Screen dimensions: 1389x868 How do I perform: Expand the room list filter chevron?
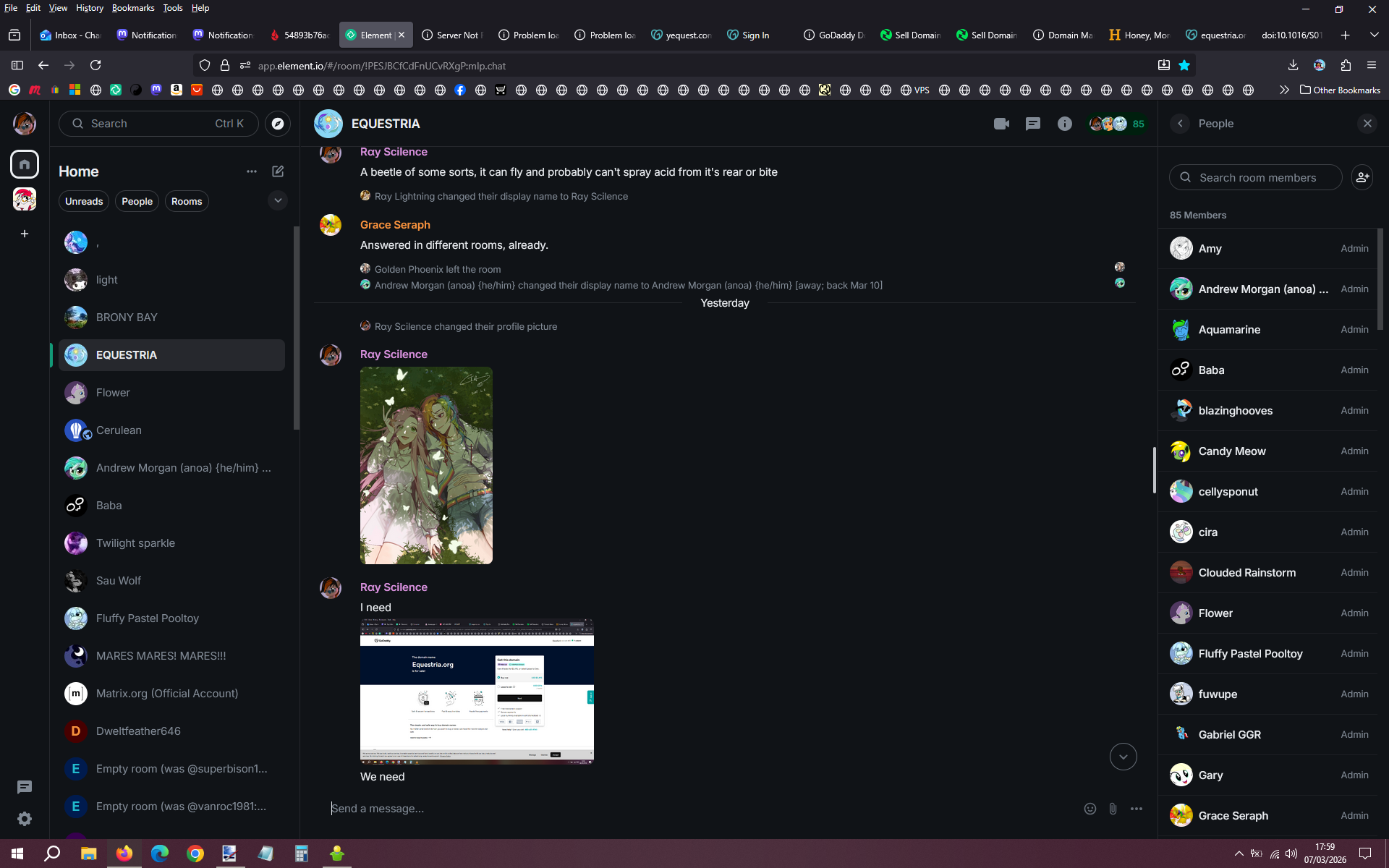click(278, 200)
